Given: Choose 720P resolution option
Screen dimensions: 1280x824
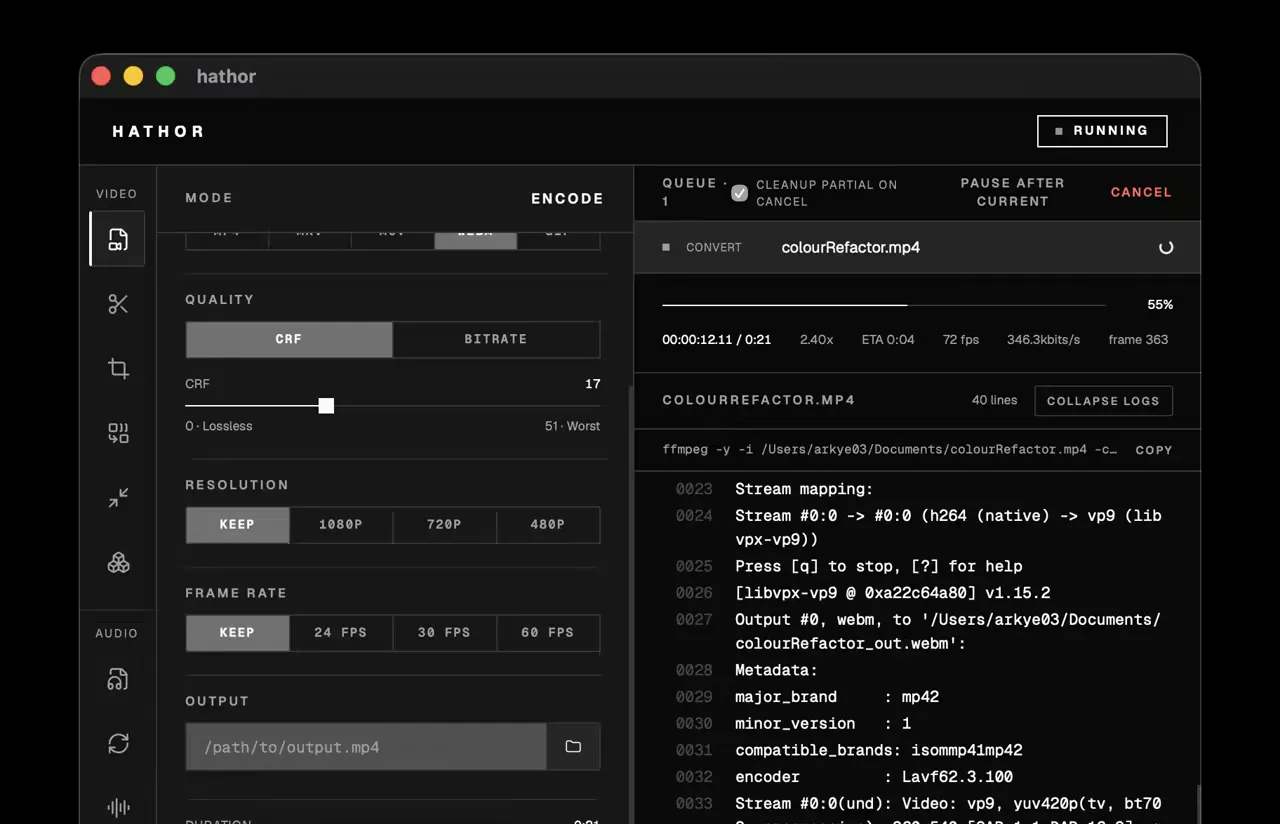Looking at the screenshot, I should (444, 524).
